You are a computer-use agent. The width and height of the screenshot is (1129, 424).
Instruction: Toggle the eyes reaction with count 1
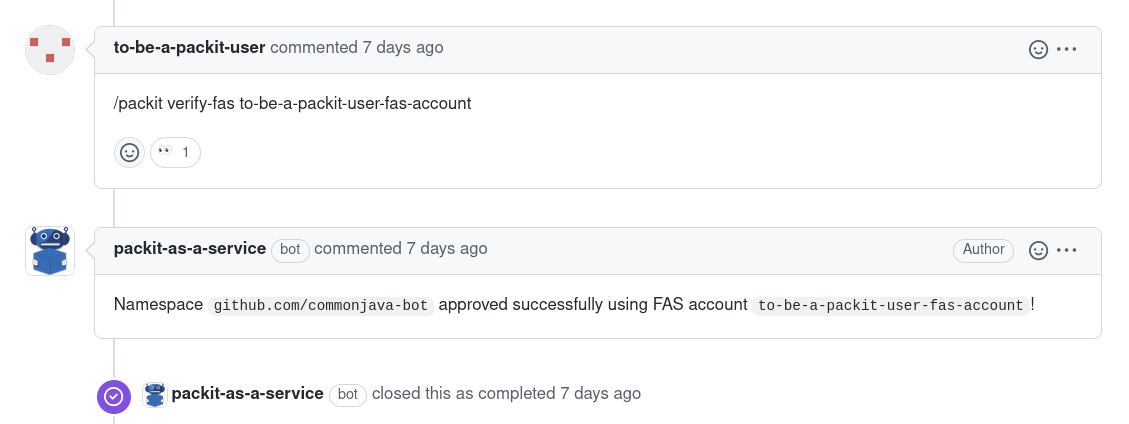coord(175,152)
